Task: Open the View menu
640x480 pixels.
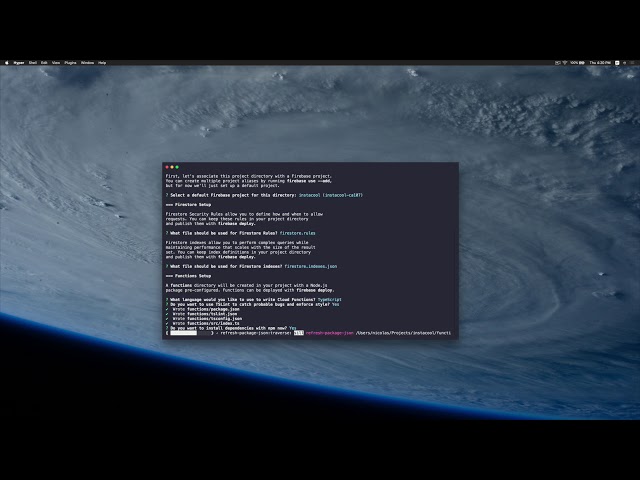Action: (x=56, y=63)
